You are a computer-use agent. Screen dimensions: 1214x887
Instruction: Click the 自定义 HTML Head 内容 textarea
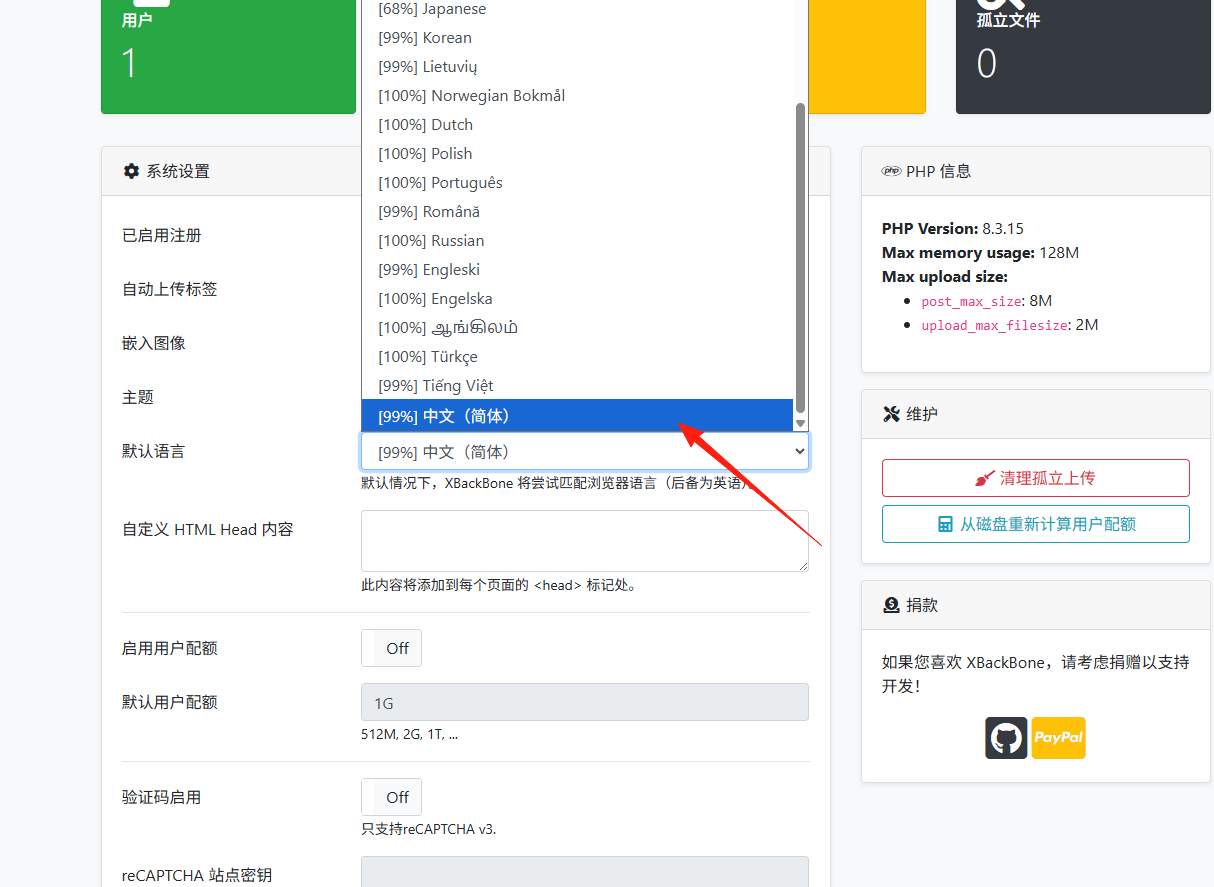point(585,541)
